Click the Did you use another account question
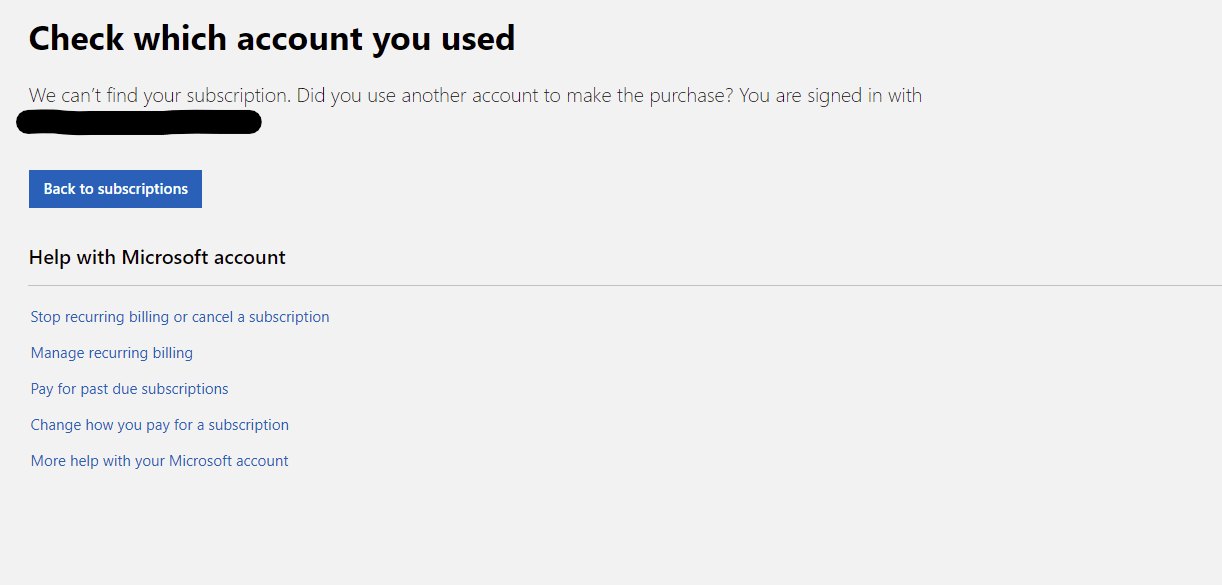This screenshot has width=1222, height=585. pos(514,96)
